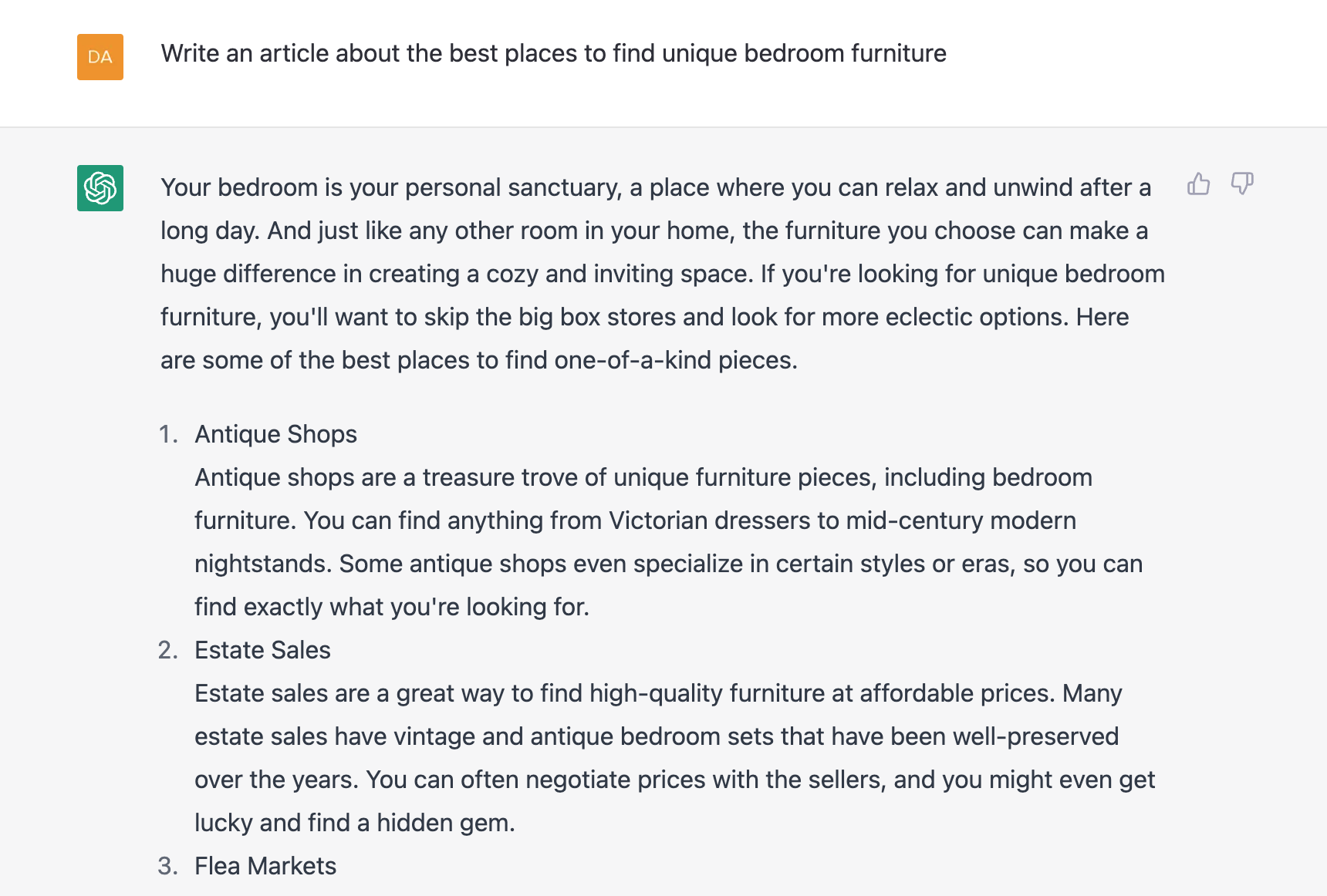This screenshot has height=896, width=1327.
Task: Click the orange DA user avatar
Action: click(x=100, y=57)
